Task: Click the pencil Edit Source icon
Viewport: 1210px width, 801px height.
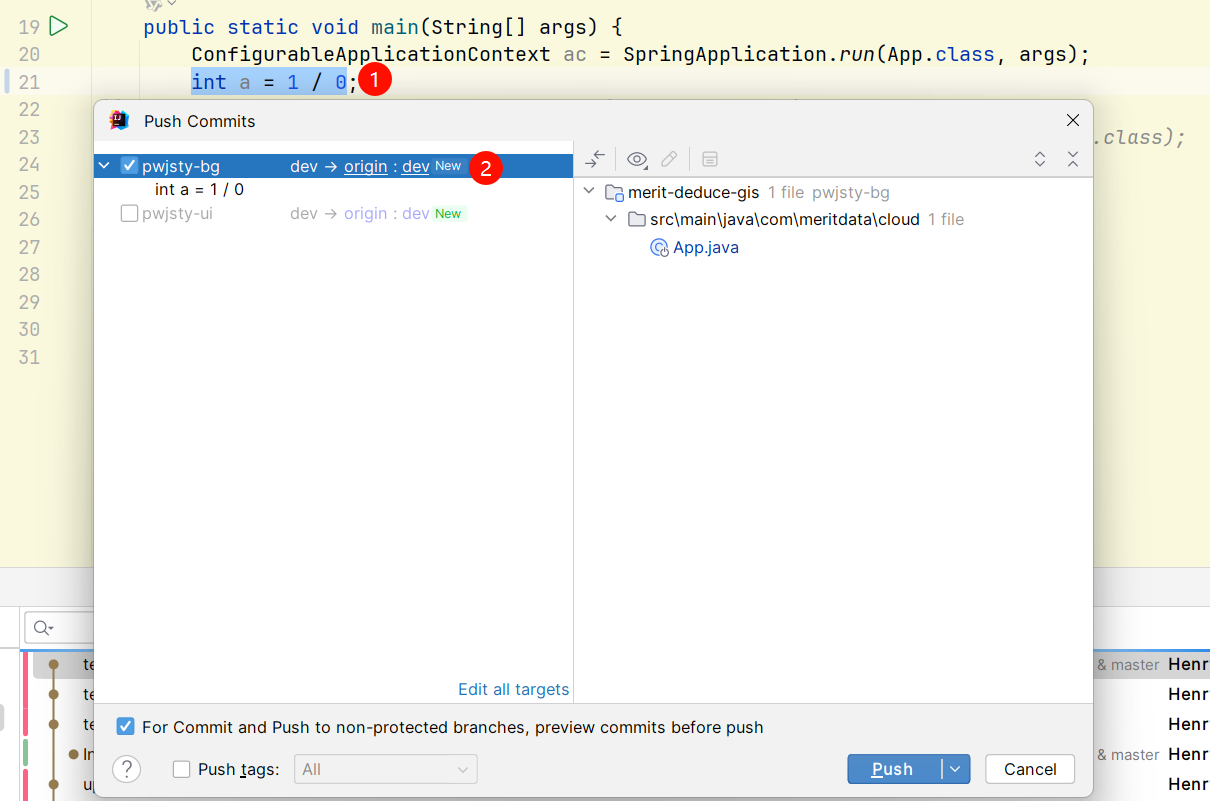Action: click(669, 159)
